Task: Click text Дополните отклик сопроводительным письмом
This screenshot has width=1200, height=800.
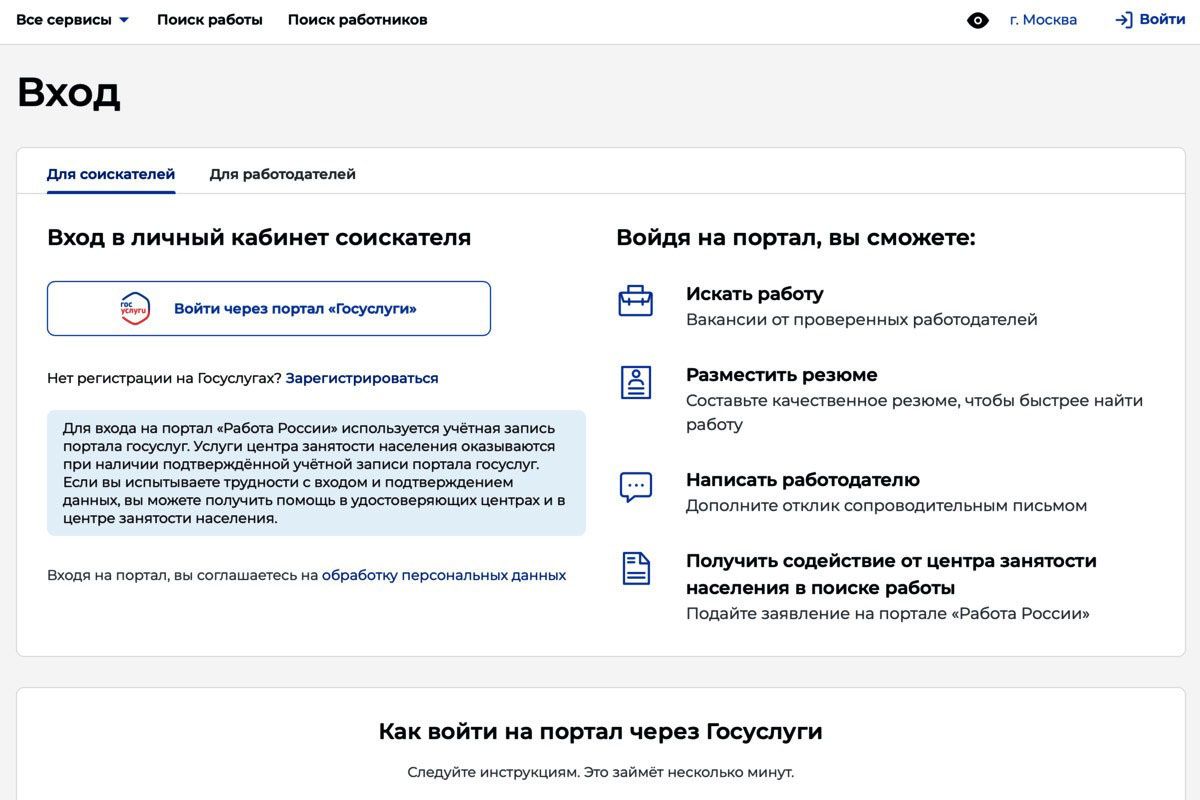Action: pyautogui.click(x=886, y=506)
